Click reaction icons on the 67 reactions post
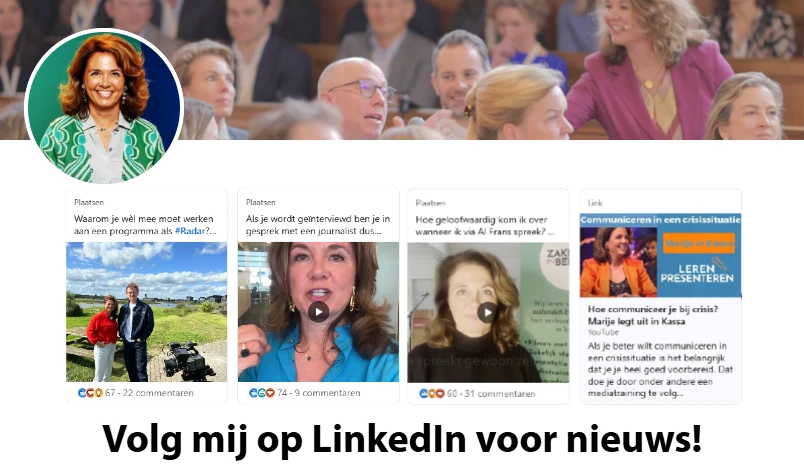The height and width of the screenshot is (469, 804). pyautogui.click(x=90, y=393)
